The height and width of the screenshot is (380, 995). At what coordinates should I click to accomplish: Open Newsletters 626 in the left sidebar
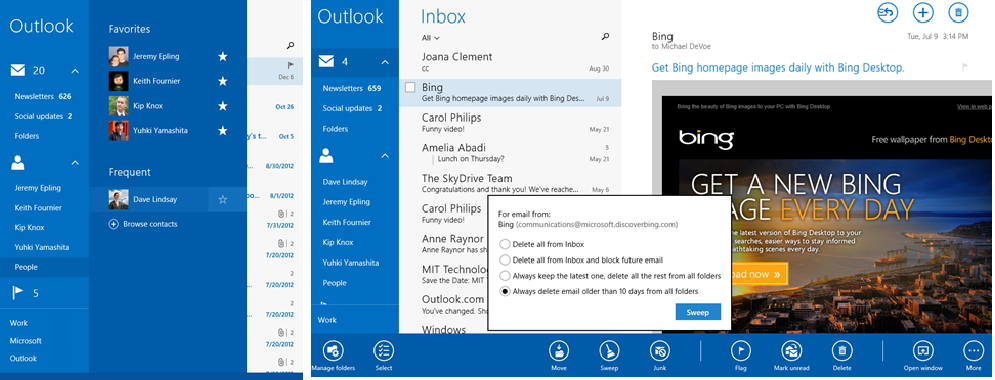(x=43, y=96)
